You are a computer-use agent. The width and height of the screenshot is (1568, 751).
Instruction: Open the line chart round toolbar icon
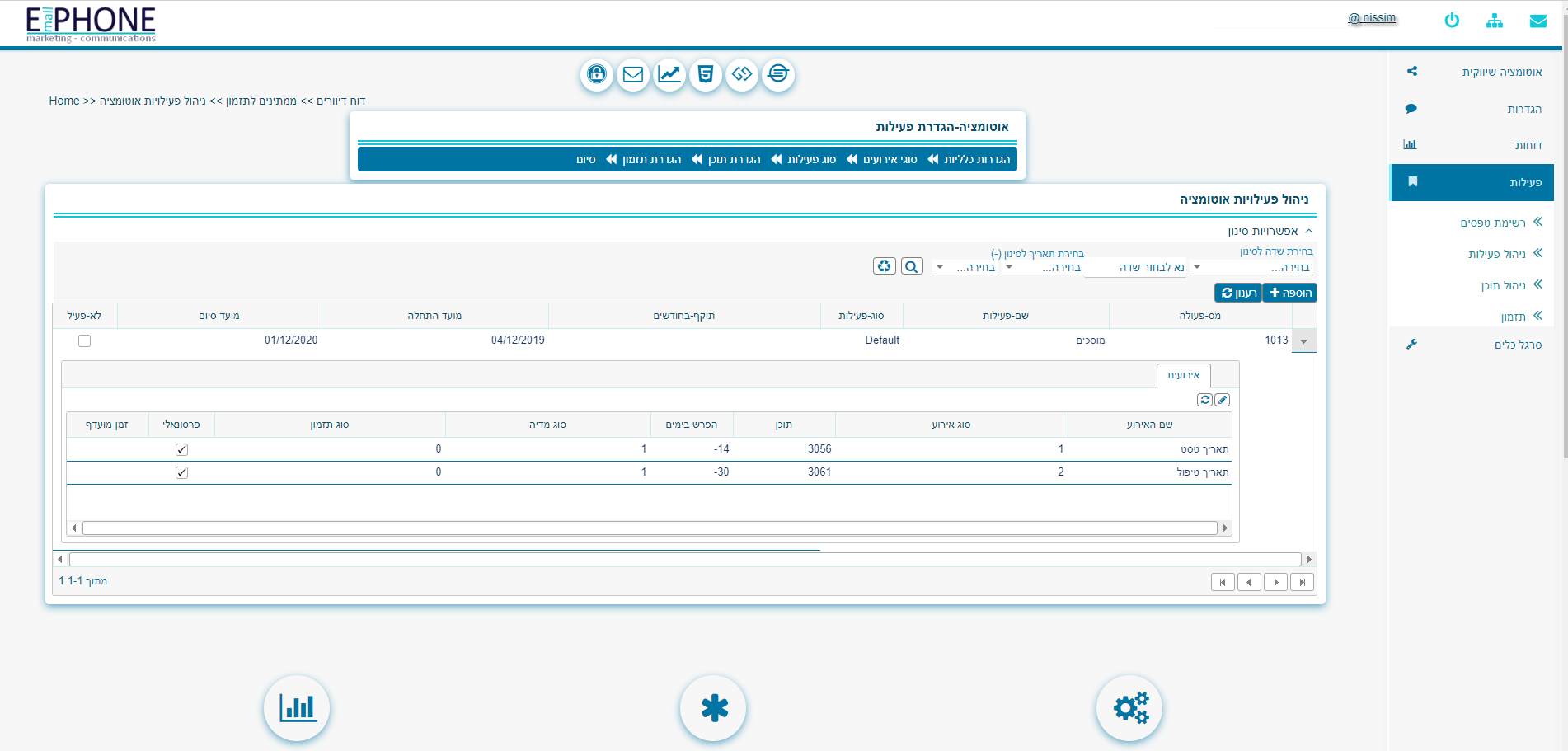click(x=669, y=74)
